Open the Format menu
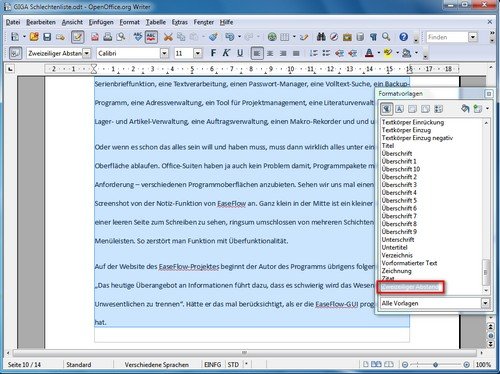The image size is (500, 374). tap(130, 22)
